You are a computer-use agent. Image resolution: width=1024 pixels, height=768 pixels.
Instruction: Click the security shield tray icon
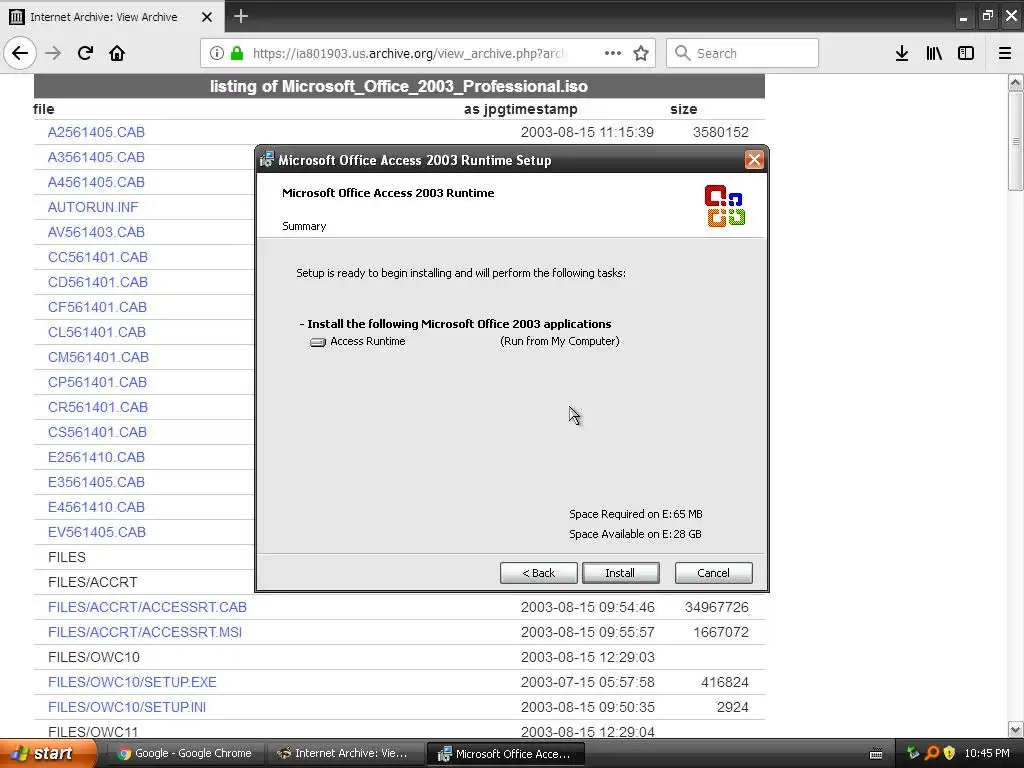point(950,753)
